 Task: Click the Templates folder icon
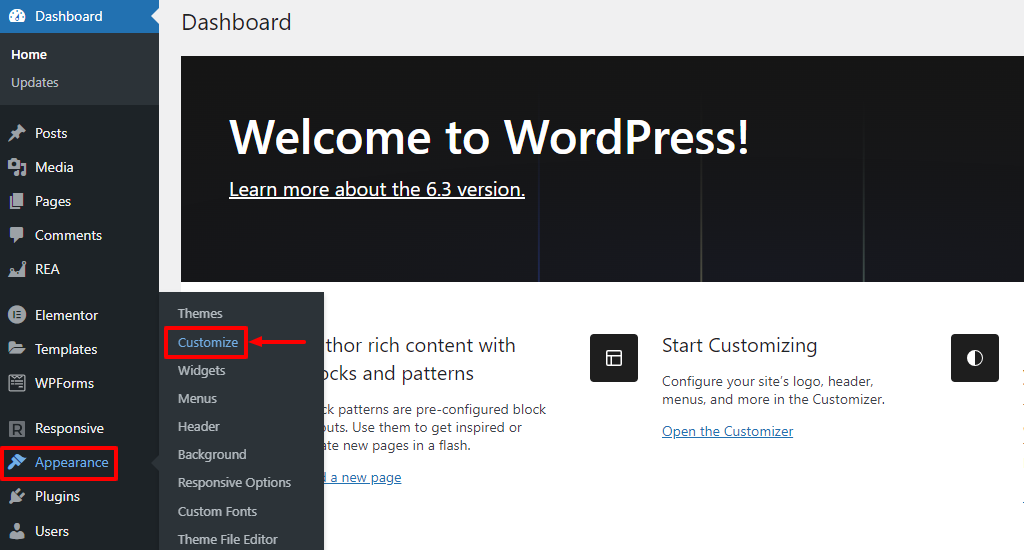tap(17, 349)
